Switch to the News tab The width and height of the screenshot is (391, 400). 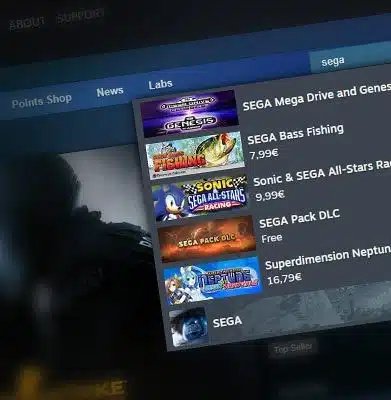[110, 91]
